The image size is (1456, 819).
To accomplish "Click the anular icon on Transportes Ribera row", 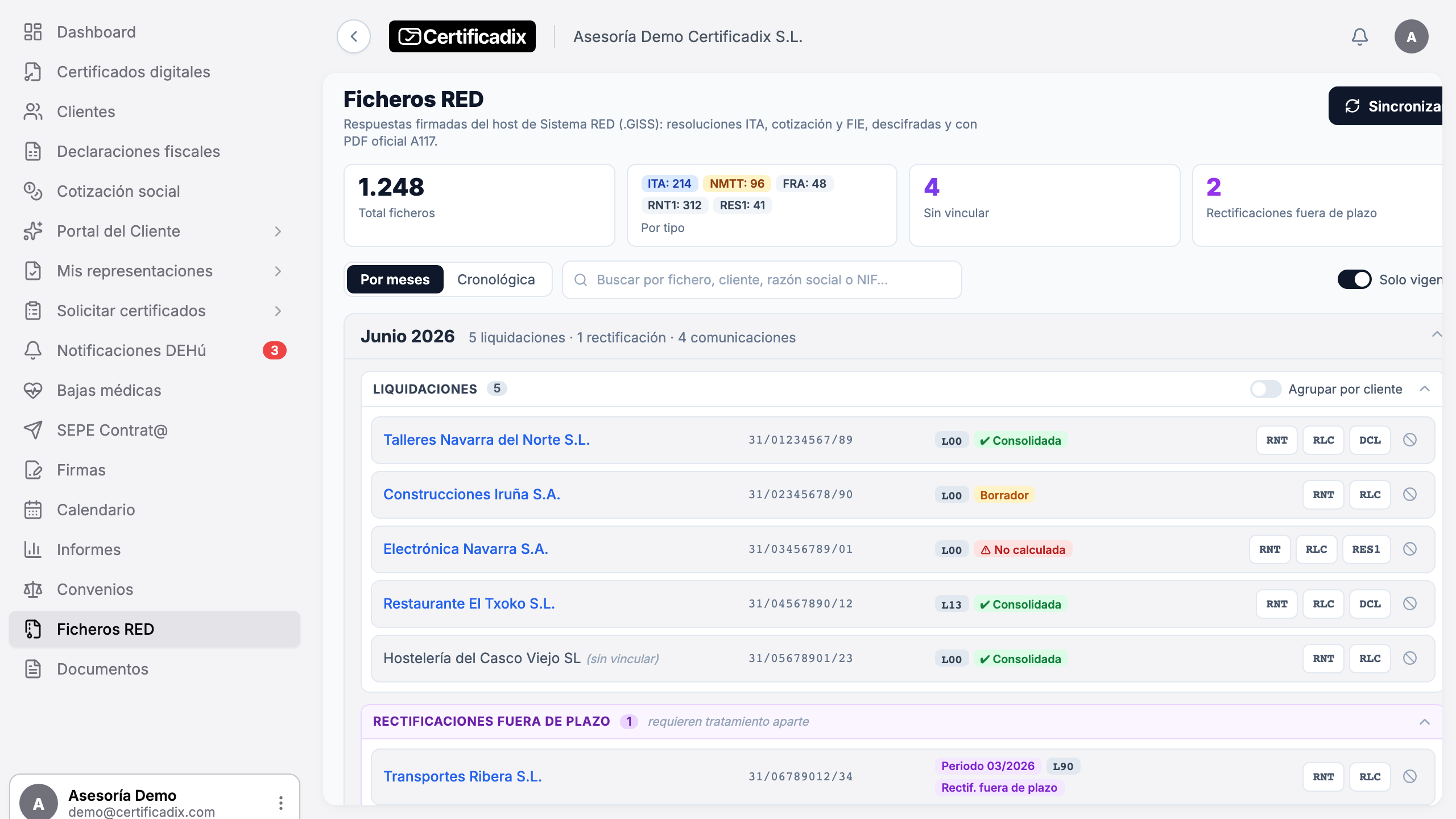I will (1409, 776).
